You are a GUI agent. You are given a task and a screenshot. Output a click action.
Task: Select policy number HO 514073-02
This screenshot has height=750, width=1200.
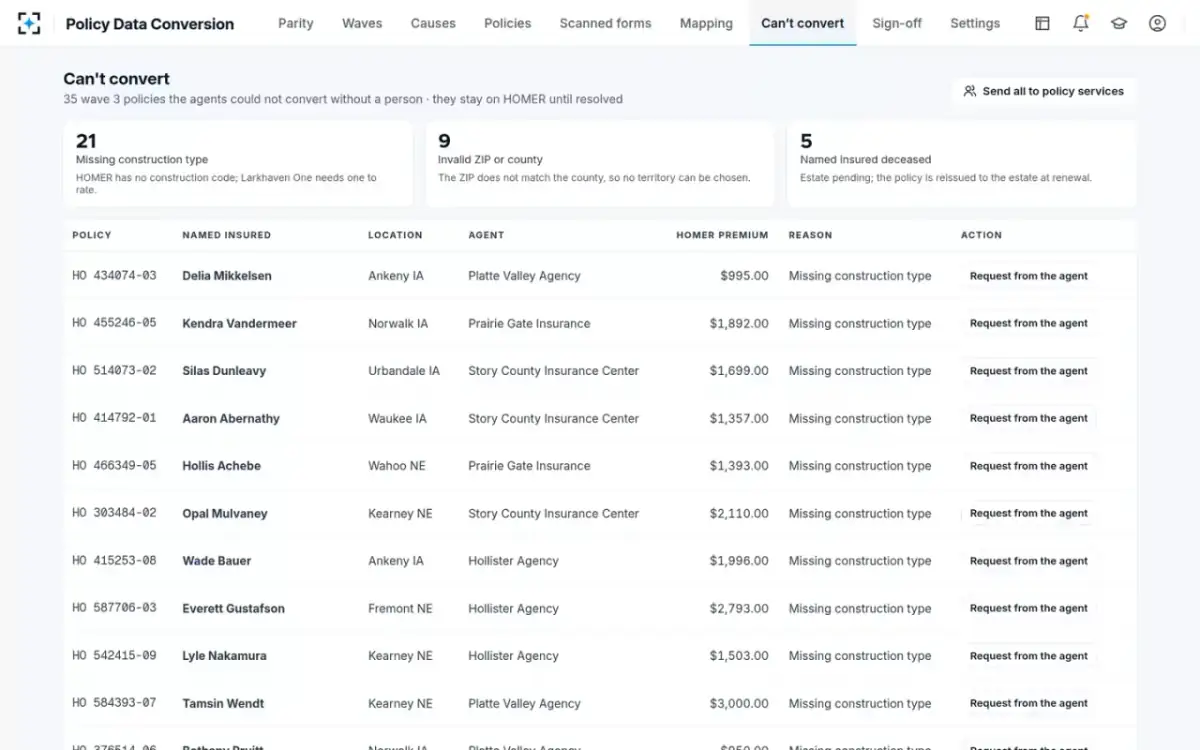114,371
